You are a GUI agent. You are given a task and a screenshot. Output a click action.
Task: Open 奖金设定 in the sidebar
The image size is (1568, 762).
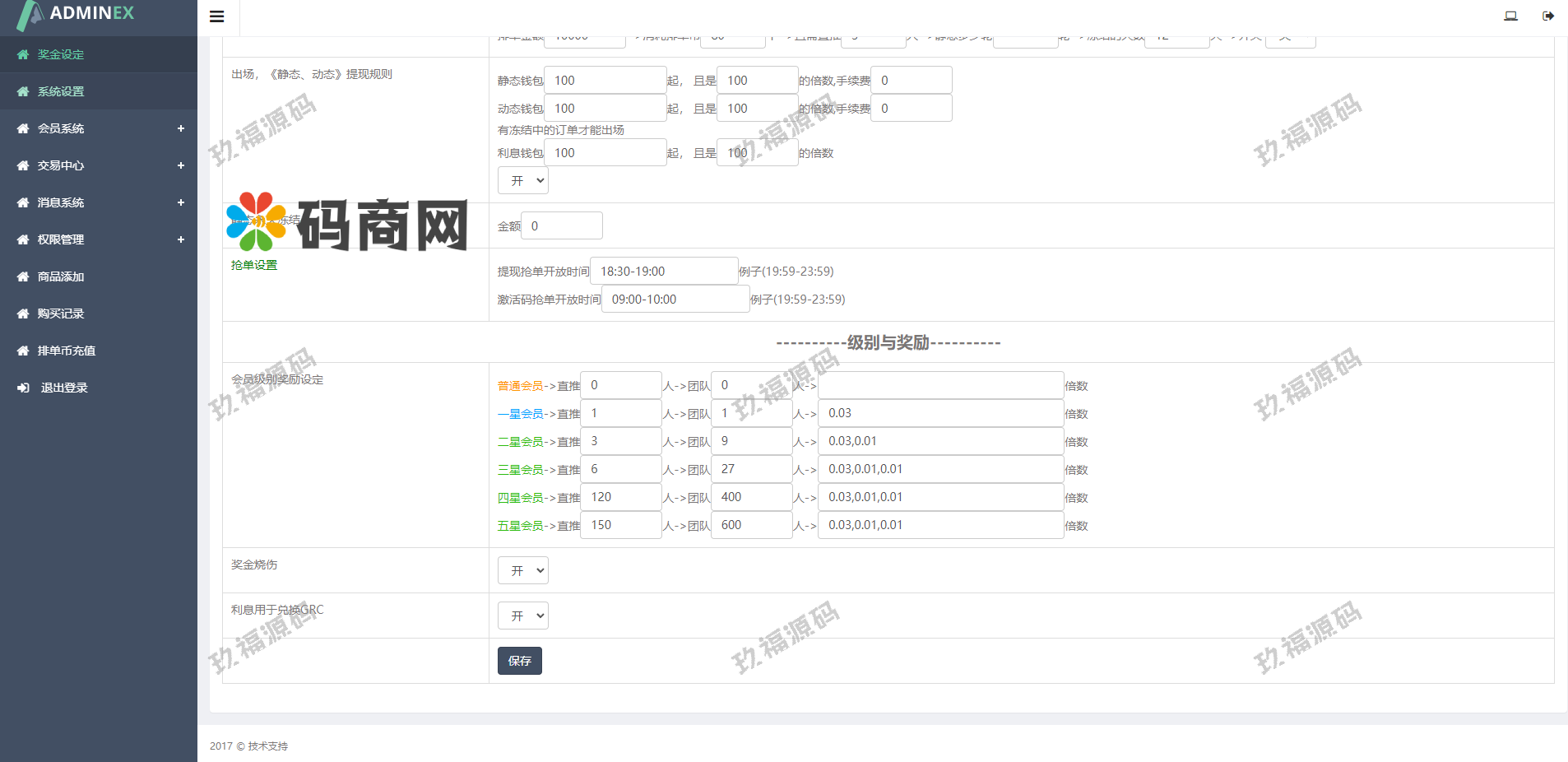pos(61,55)
